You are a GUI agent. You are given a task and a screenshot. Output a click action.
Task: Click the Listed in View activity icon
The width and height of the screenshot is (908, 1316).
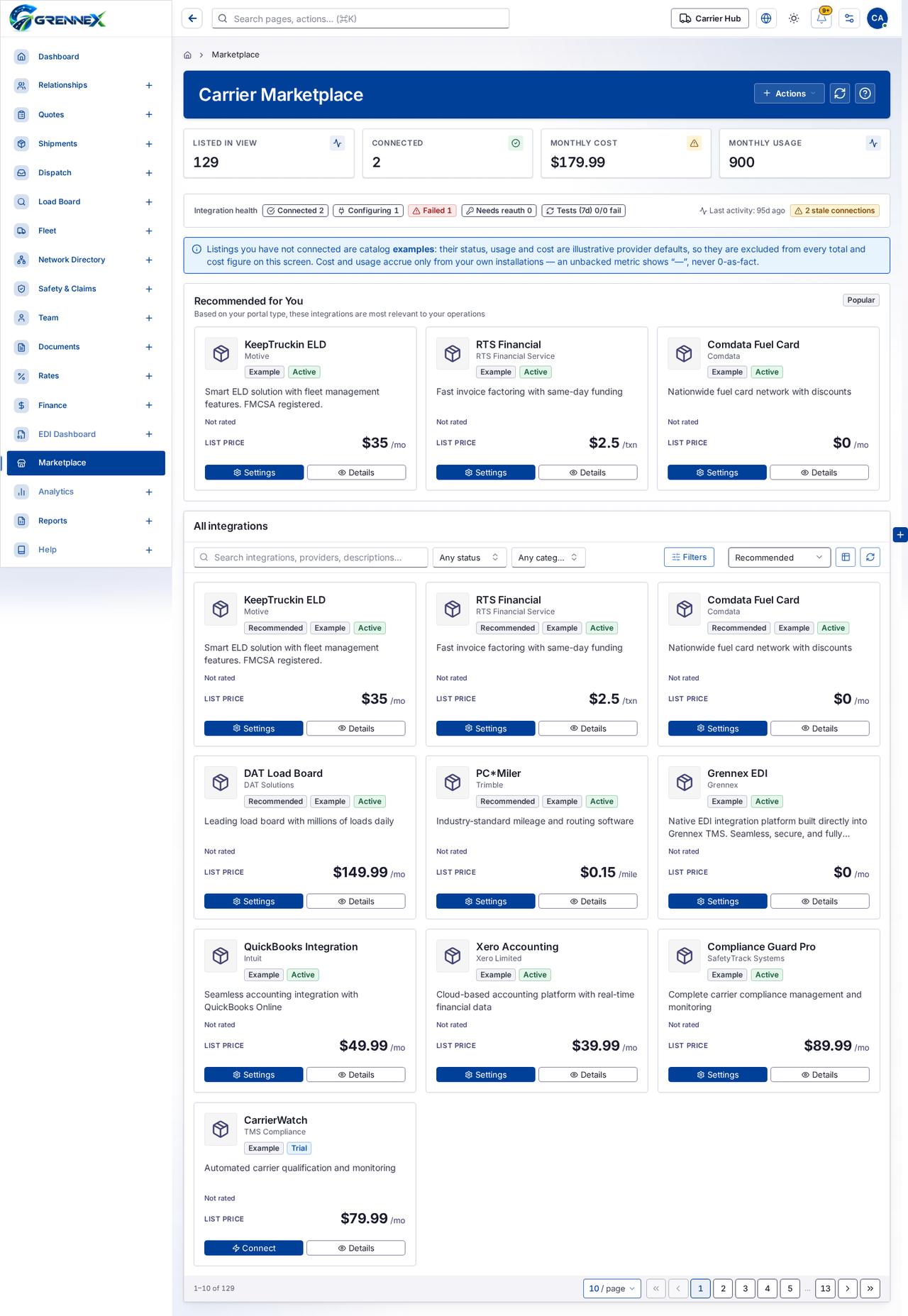(x=338, y=143)
